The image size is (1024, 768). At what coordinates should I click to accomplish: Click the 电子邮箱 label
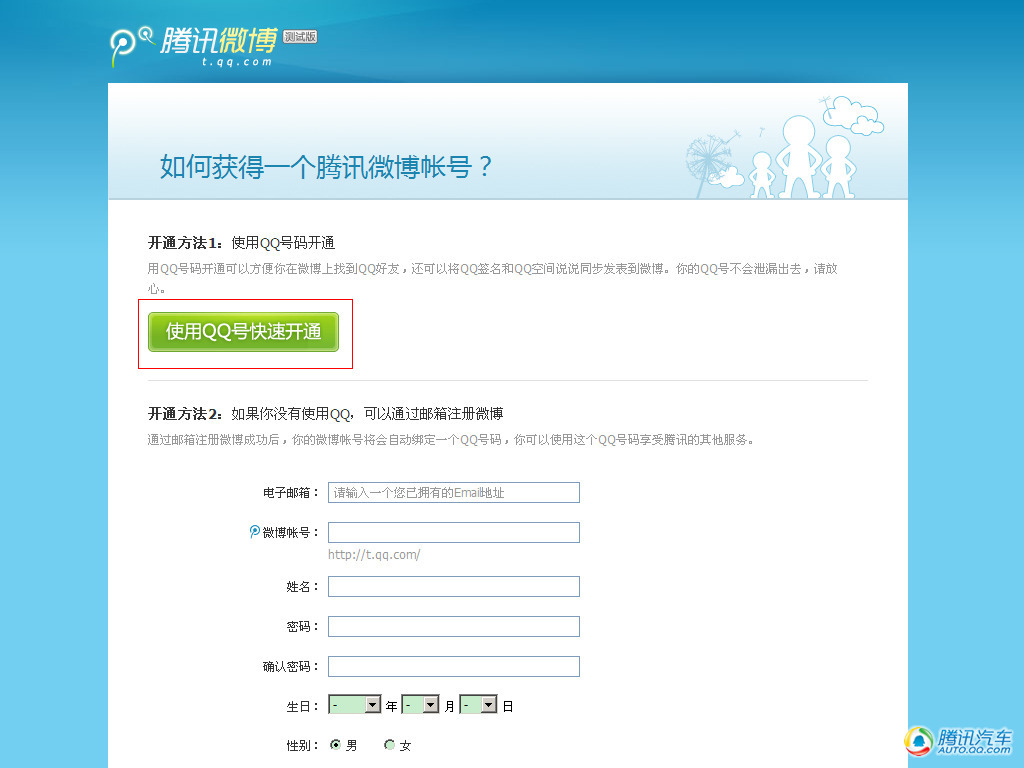[x=290, y=493]
